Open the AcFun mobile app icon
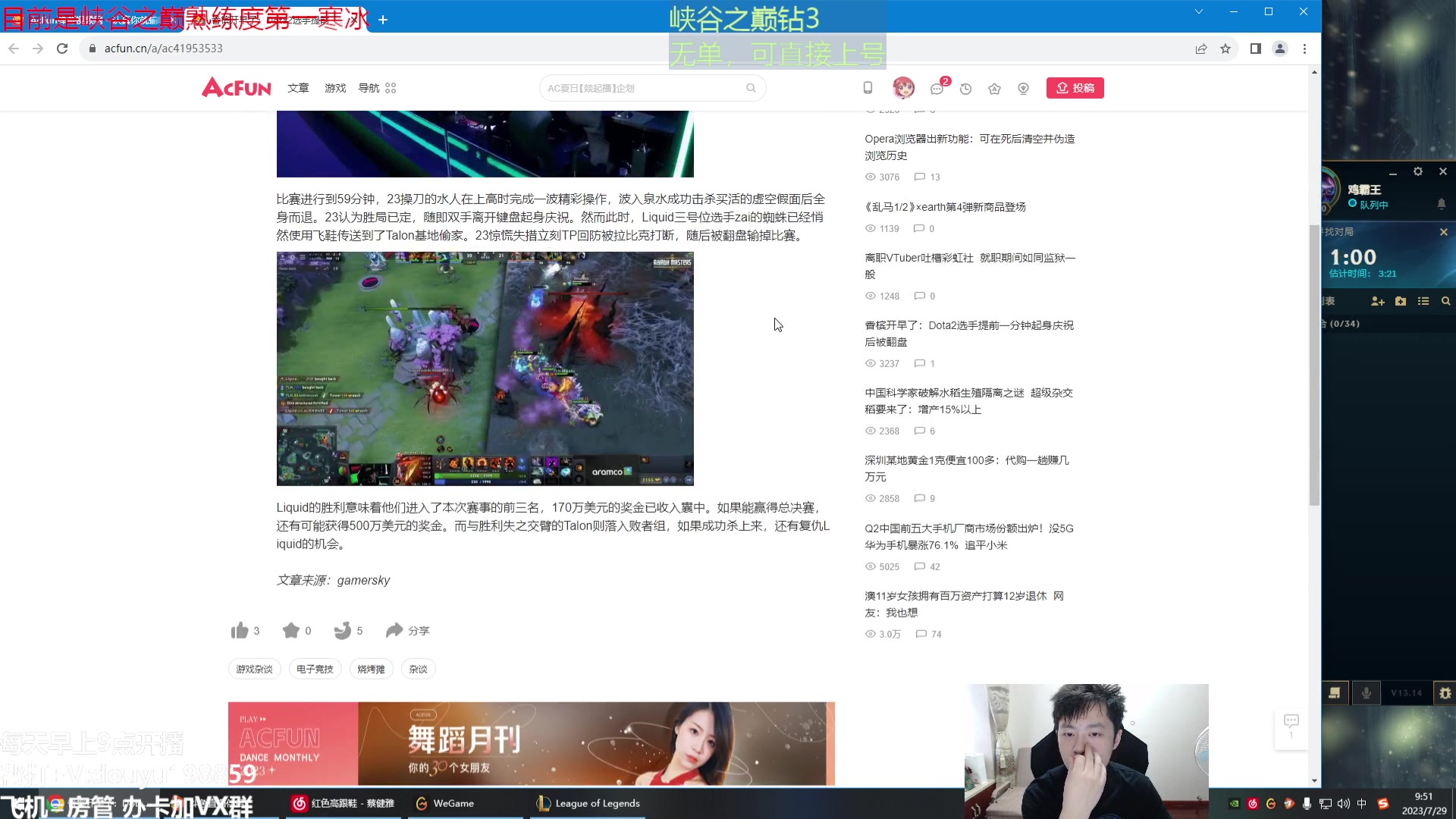The image size is (1456, 819). click(868, 88)
